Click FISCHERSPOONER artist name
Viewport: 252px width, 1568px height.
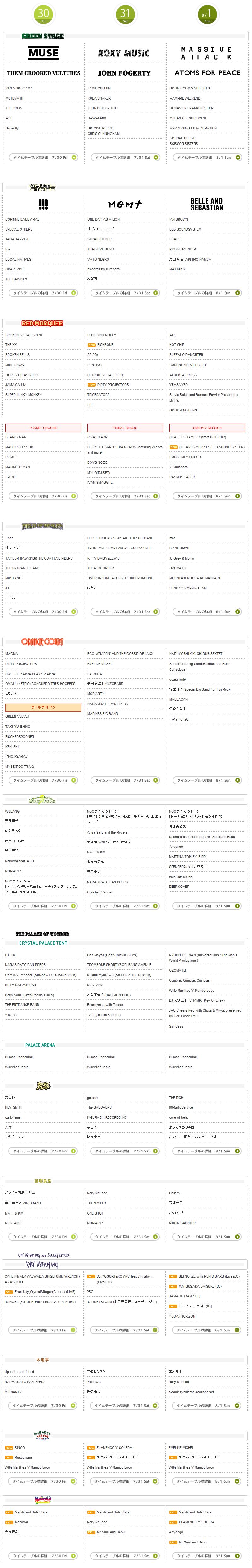point(20,737)
